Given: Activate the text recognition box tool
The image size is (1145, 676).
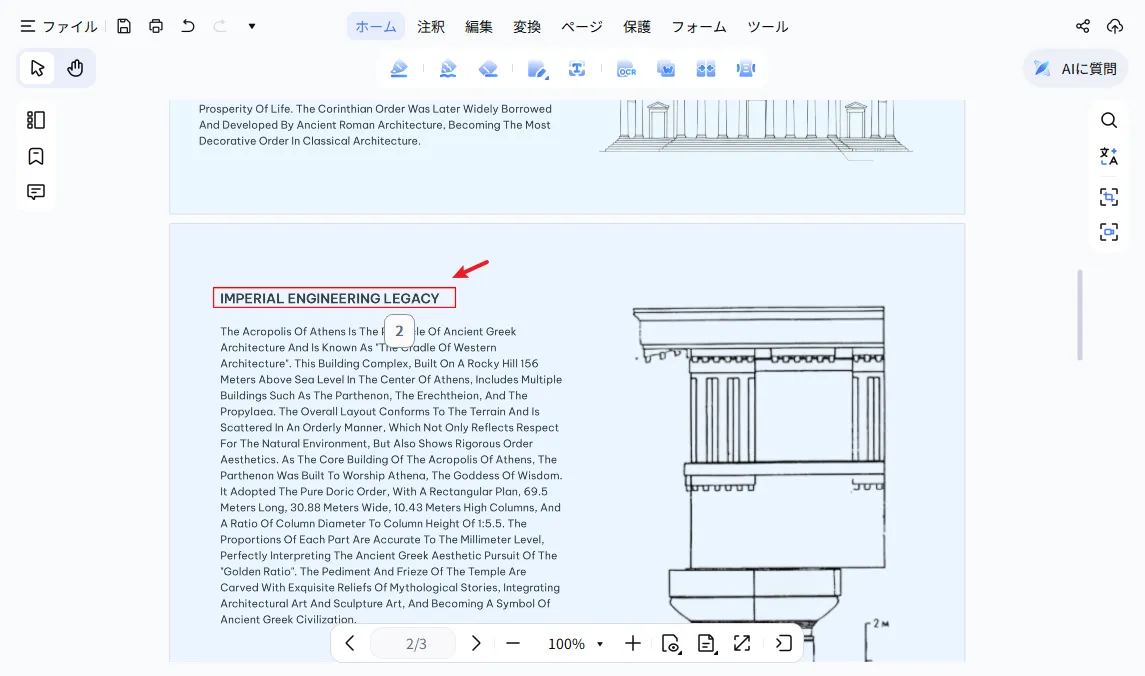Looking at the screenshot, I should (577, 69).
